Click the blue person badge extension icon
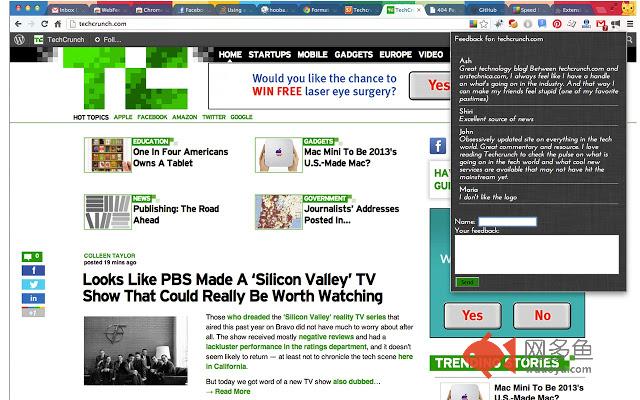 pyautogui.click(x=586, y=24)
